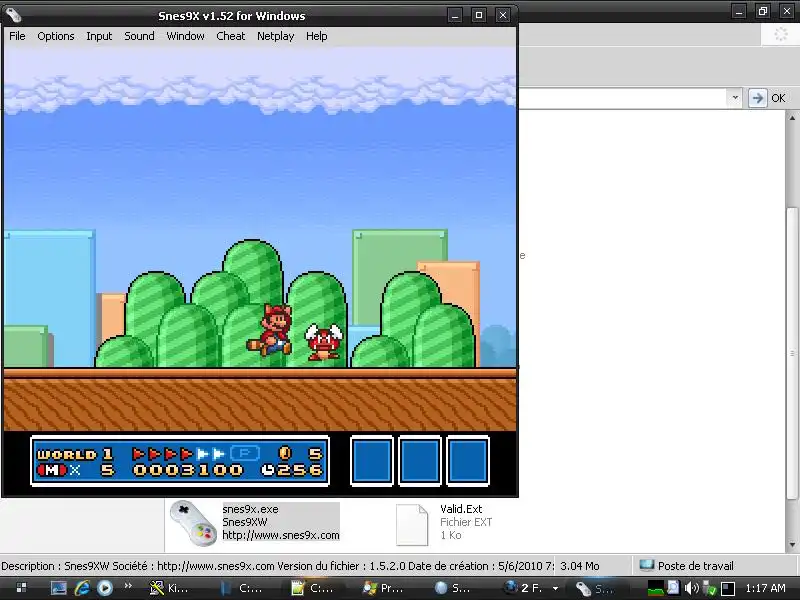Open the File menu in Snes9X
Image resolution: width=800 pixels, height=600 pixels.
pos(17,36)
